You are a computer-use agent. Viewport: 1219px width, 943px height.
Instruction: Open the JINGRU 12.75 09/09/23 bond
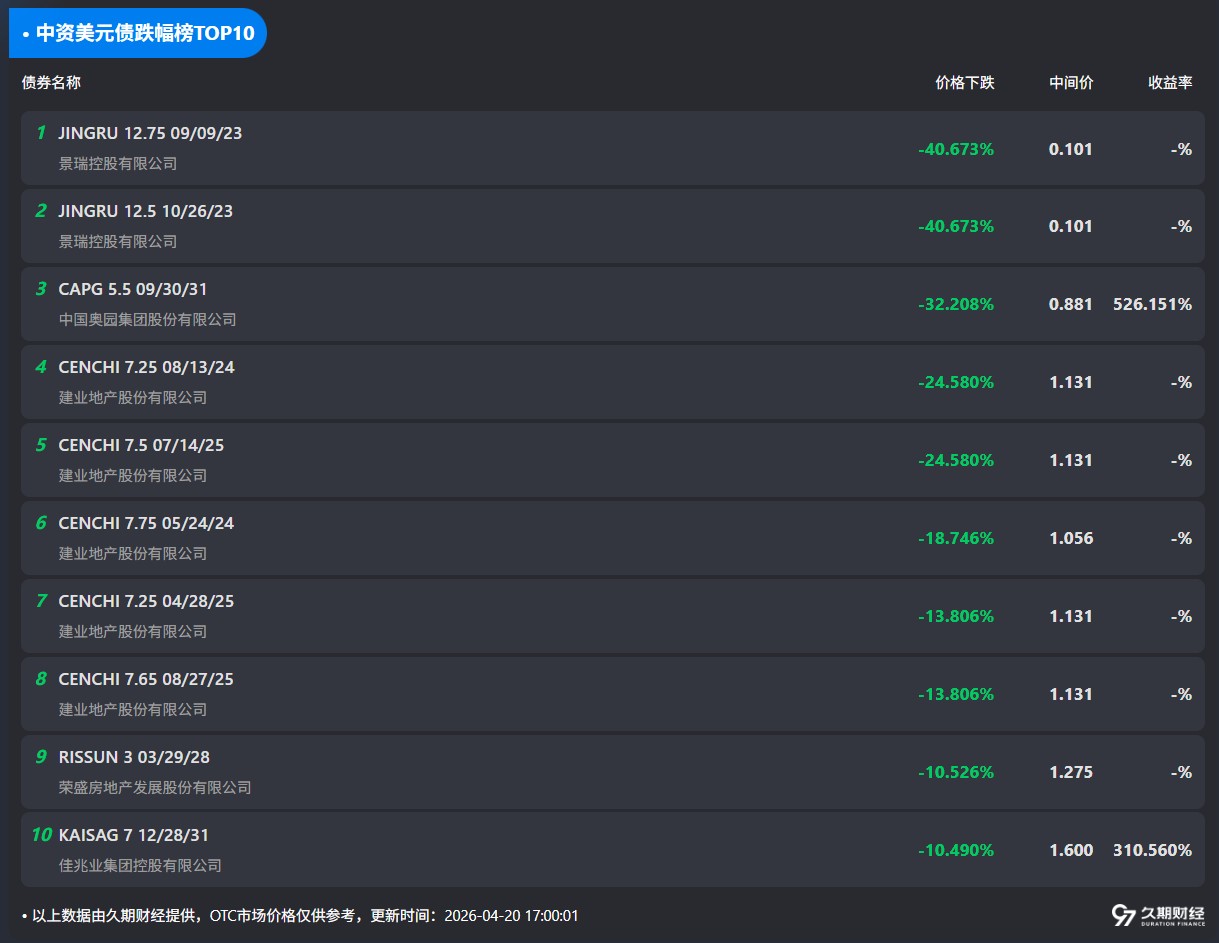click(x=150, y=133)
